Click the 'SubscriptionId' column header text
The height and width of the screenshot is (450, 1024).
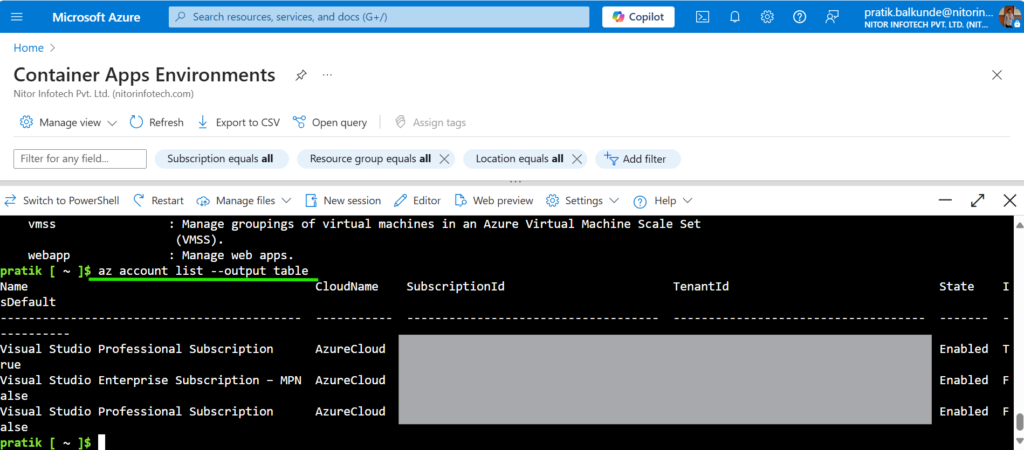(455, 286)
